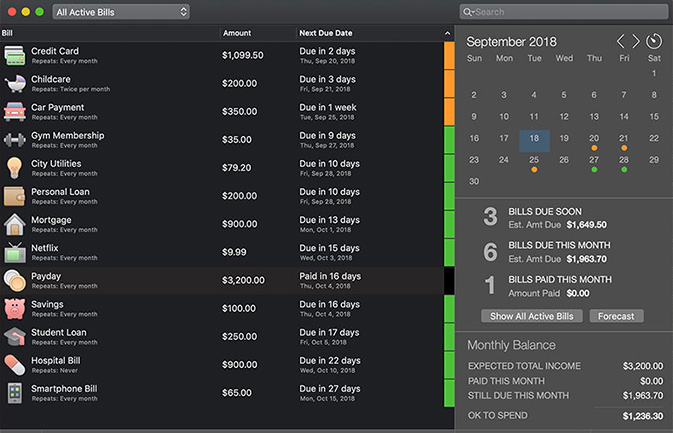Select the Gym Membership dumbbell icon
This screenshot has height=433, width=673.
coord(14,139)
